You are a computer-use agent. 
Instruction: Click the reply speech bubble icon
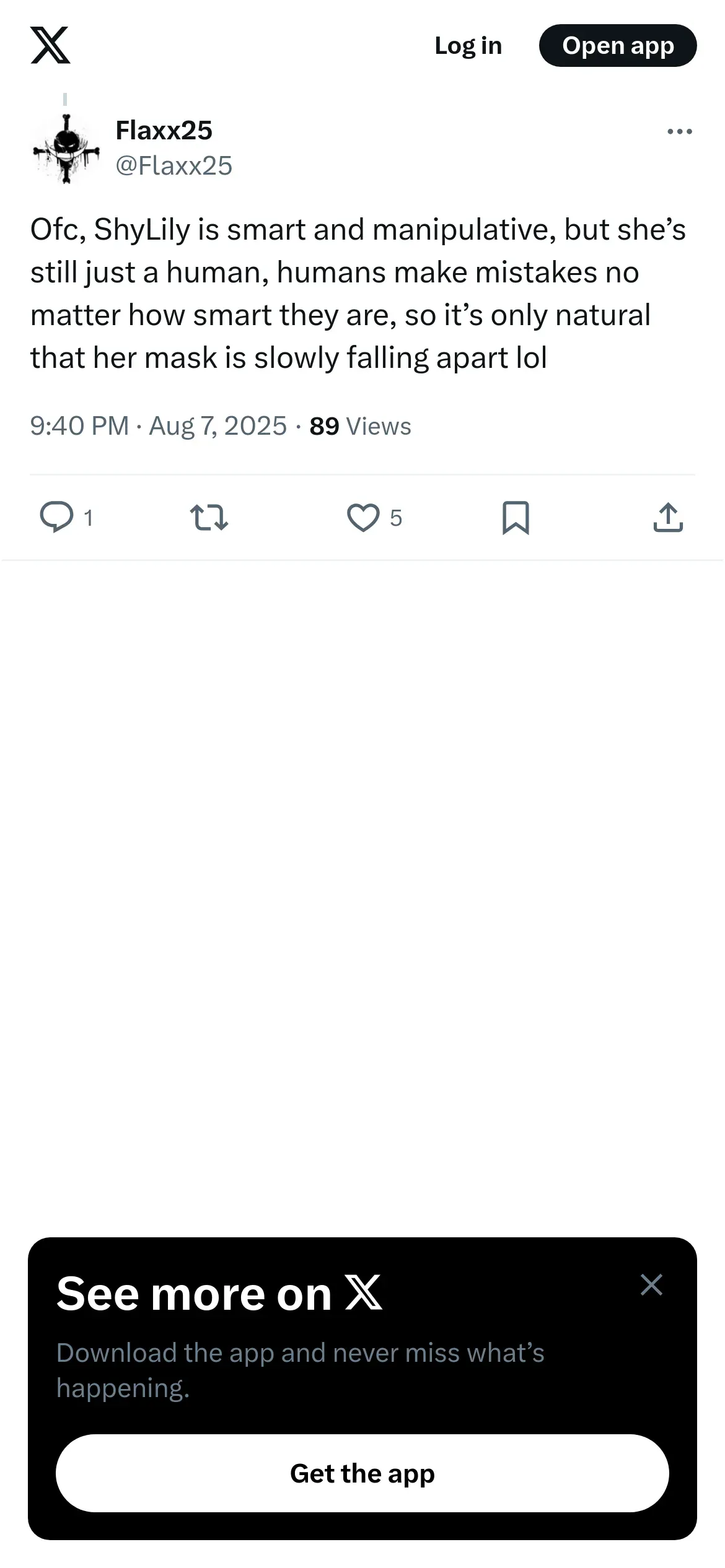point(56,518)
